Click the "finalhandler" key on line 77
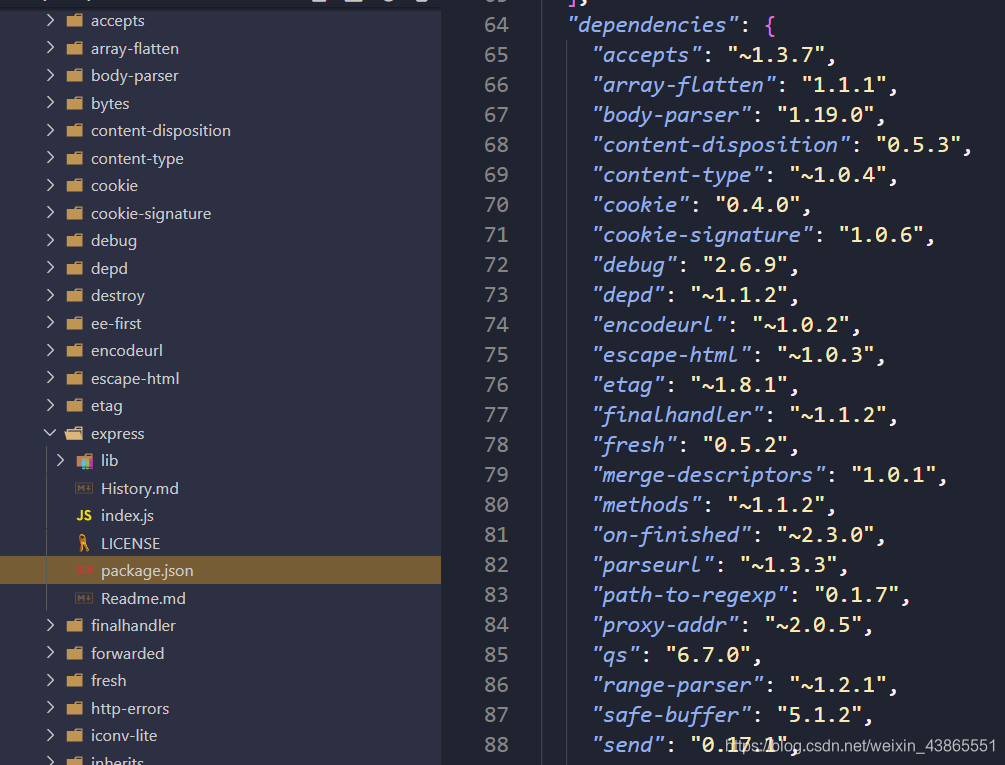The image size is (1005, 765). pyautogui.click(x=677, y=415)
